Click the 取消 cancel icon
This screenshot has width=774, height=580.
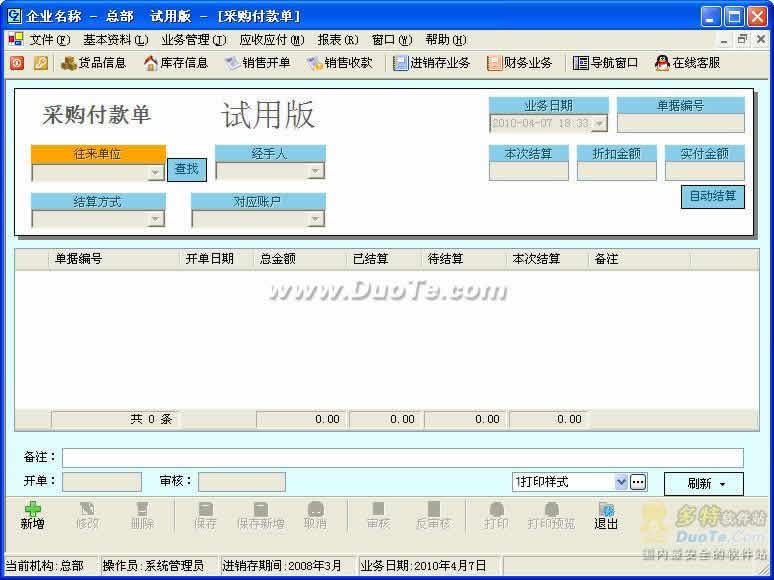click(315, 516)
